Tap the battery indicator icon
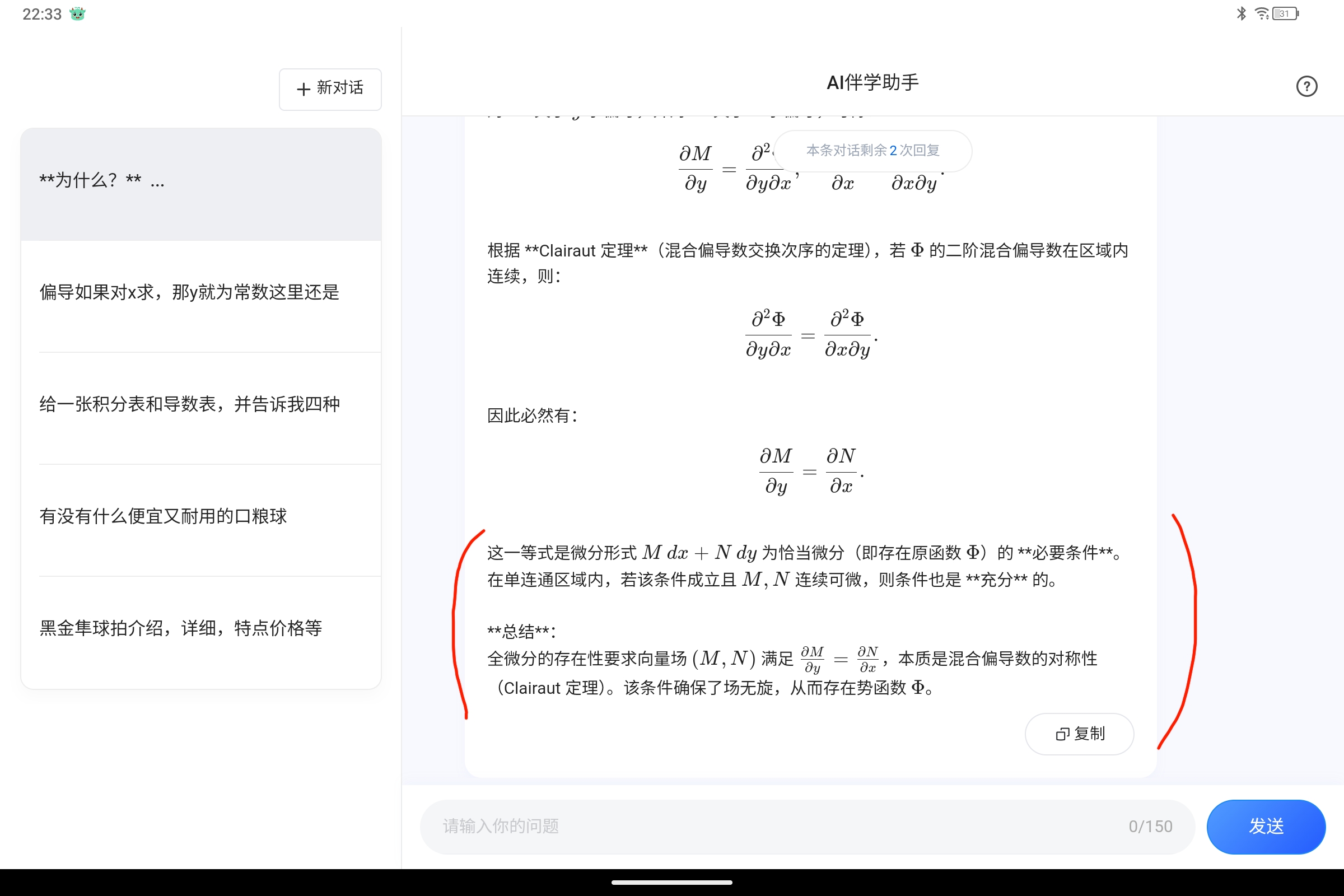The width and height of the screenshot is (1344, 896). 1285,13
